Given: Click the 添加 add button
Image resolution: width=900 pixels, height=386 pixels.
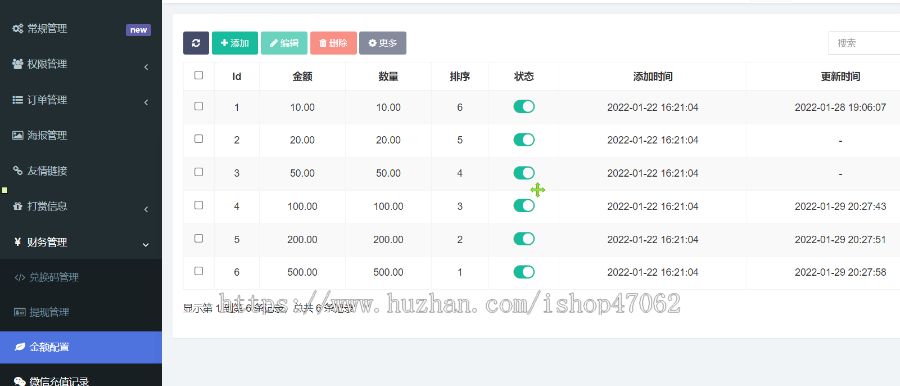Looking at the screenshot, I should point(235,43).
